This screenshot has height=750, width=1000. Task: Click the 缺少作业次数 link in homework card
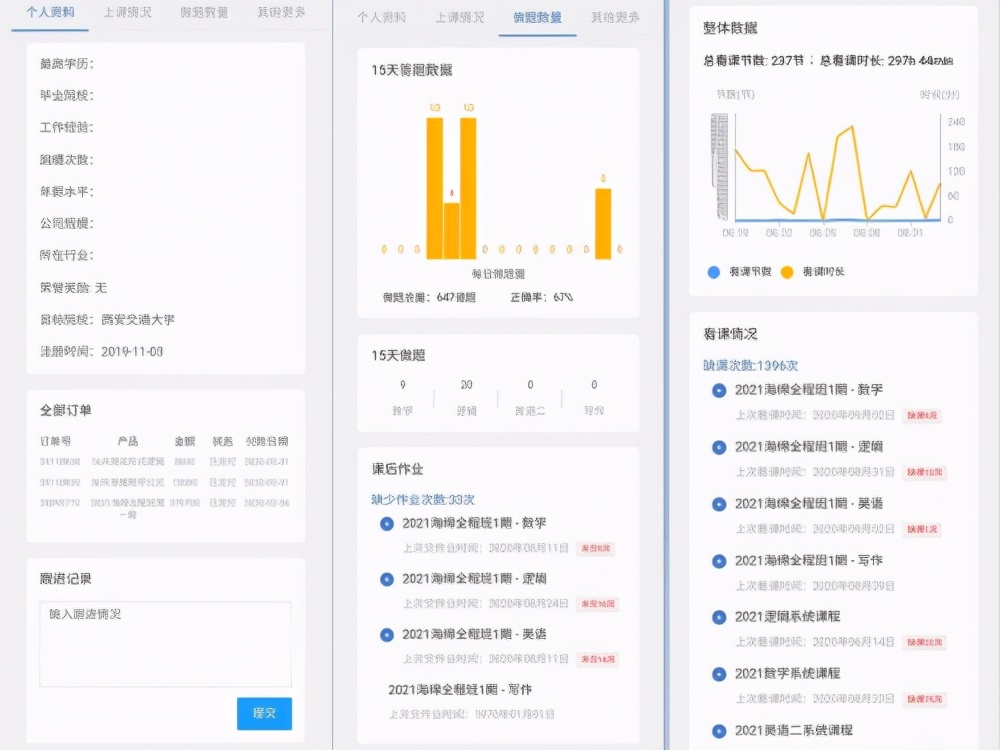(x=423, y=499)
